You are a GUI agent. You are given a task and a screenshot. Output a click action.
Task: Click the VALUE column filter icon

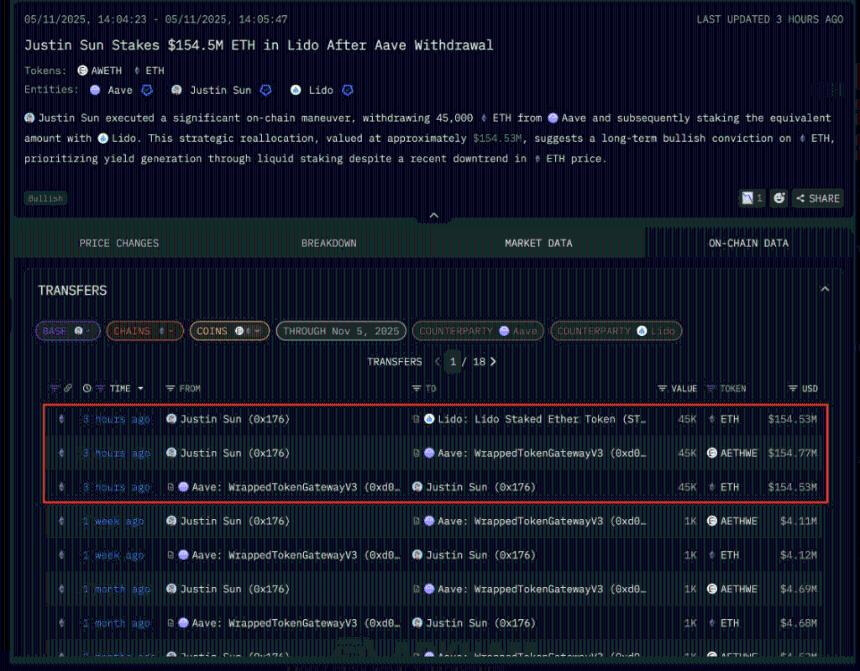(x=662, y=388)
